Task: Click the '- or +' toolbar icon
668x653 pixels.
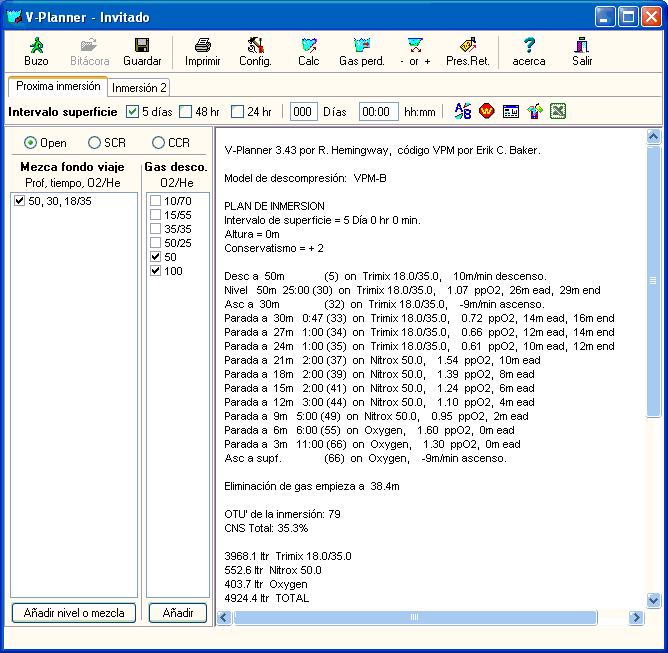Action: point(415,52)
